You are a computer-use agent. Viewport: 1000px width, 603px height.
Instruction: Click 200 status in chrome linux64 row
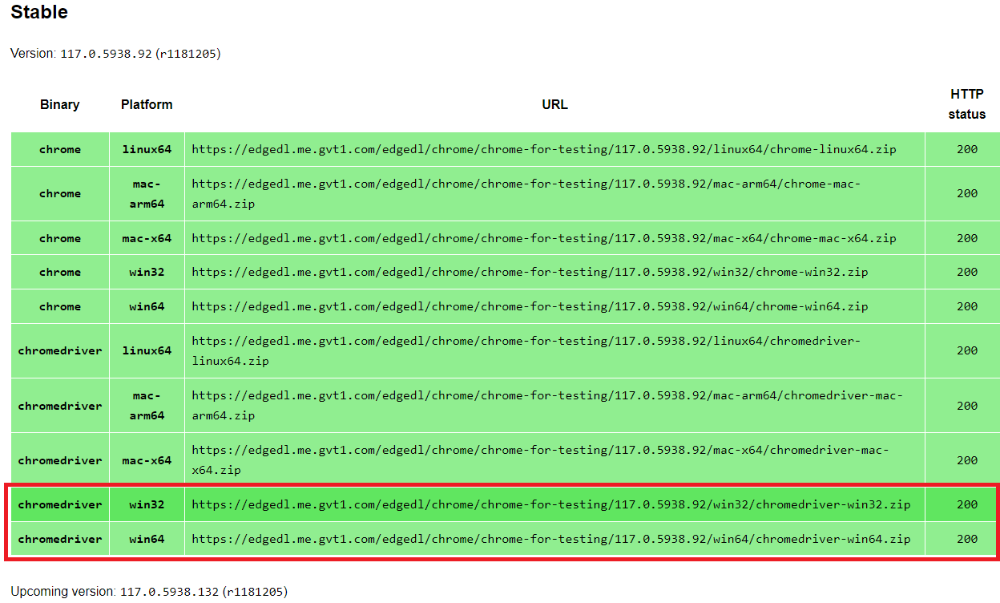(967, 149)
